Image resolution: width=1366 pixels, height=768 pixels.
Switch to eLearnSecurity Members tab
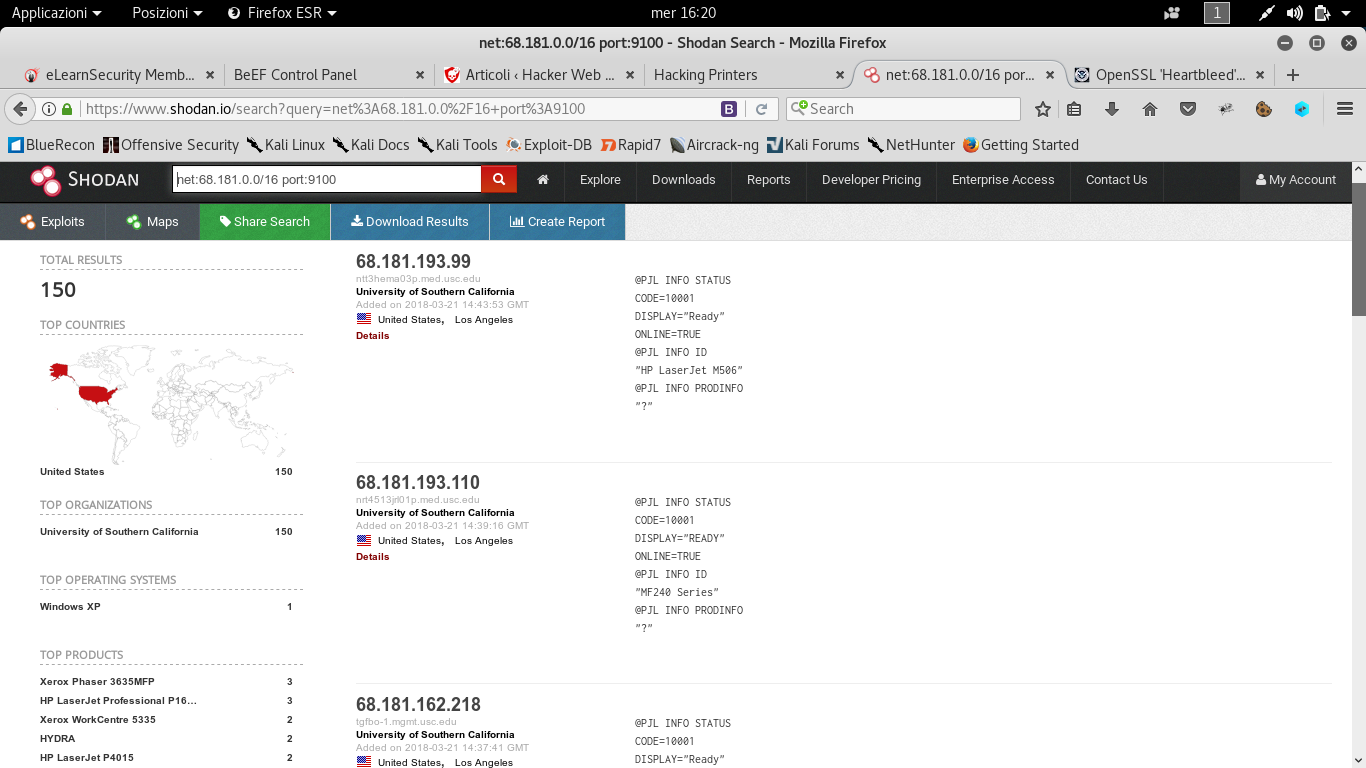click(119, 75)
